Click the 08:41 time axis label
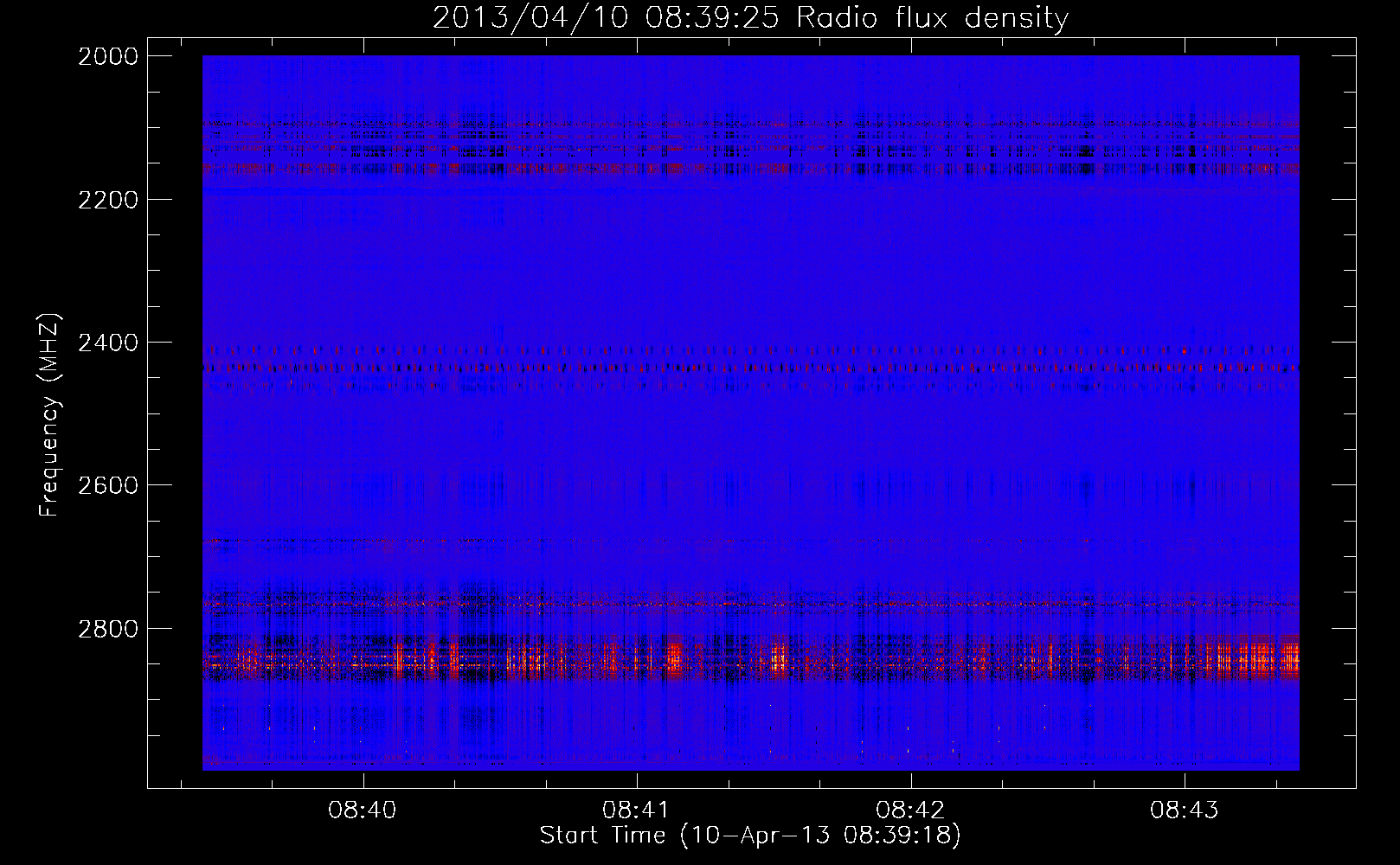Image resolution: width=1400 pixels, height=865 pixels. point(636,810)
